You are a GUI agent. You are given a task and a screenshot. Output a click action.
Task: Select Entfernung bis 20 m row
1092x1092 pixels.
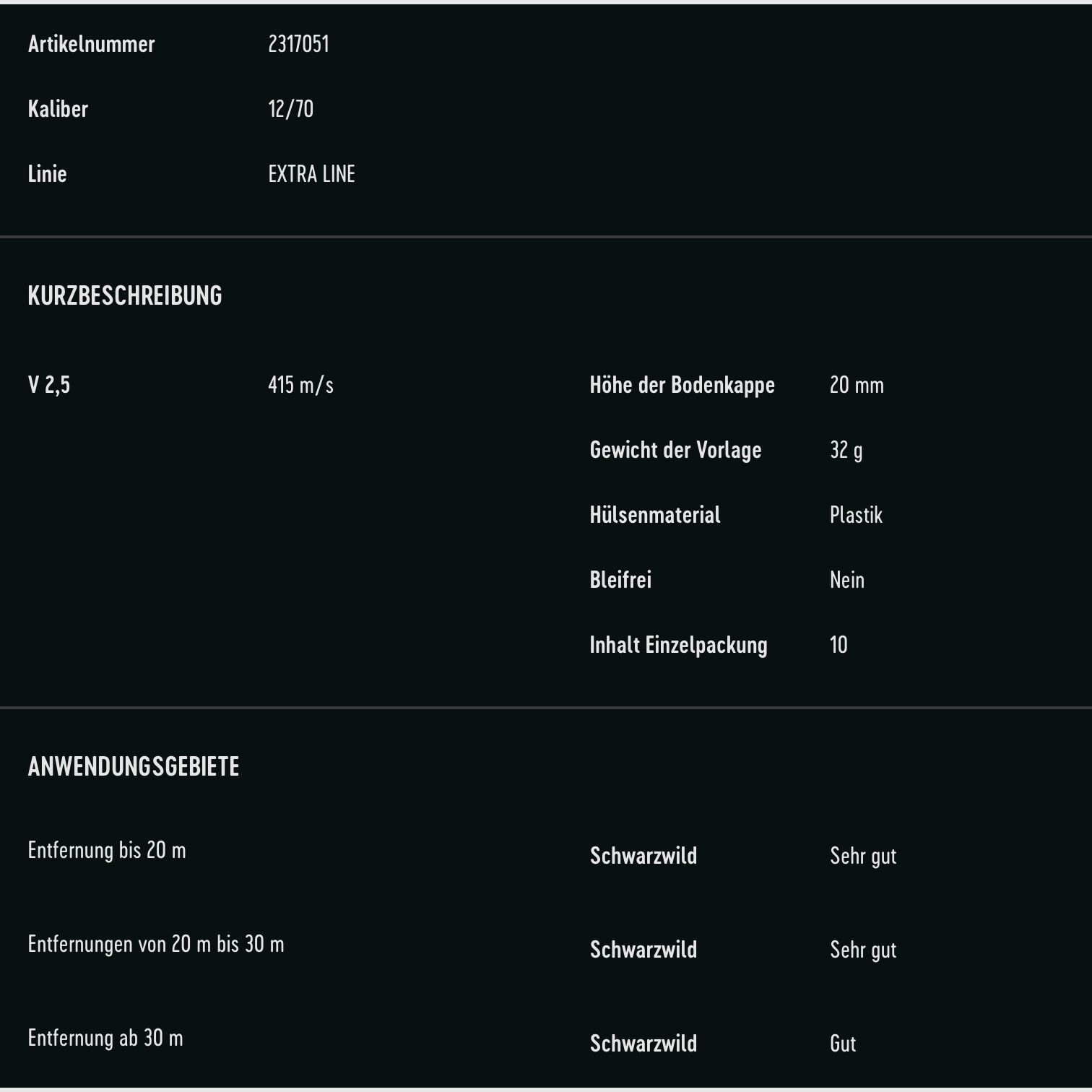(x=107, y=851)
